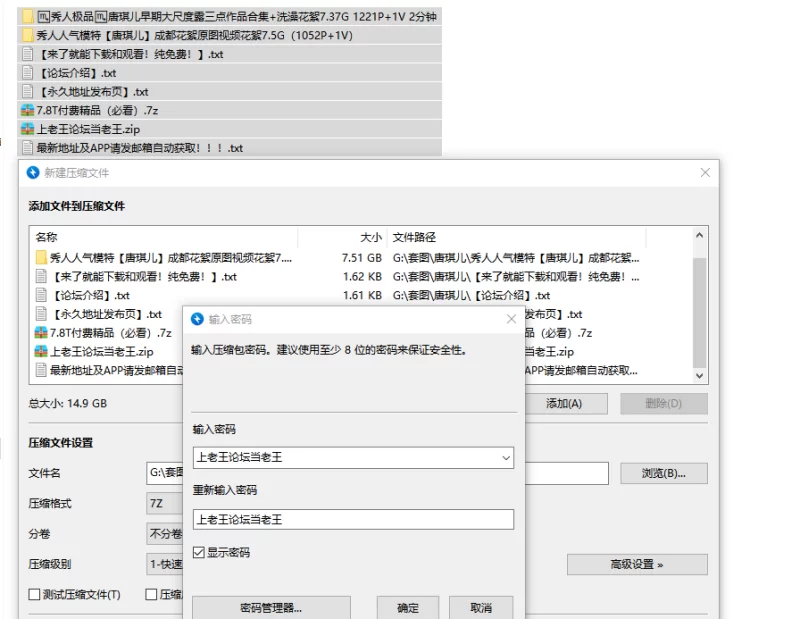Viewport: 800px width, 619px height.
Task: Click the icon in 输入密码 dialog title bar
Action: tap(197, 319)
